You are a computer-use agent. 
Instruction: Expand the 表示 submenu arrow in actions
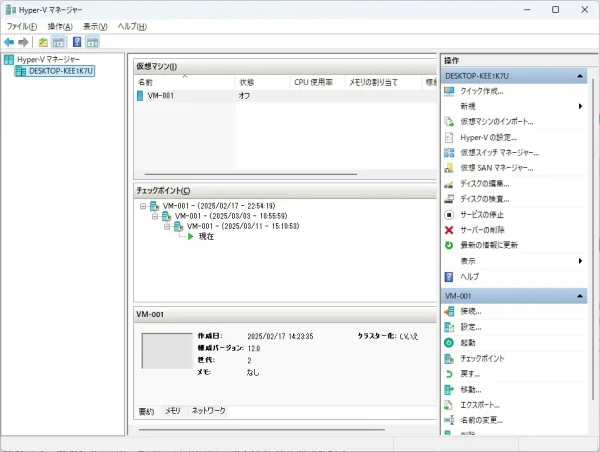point(580,261)
